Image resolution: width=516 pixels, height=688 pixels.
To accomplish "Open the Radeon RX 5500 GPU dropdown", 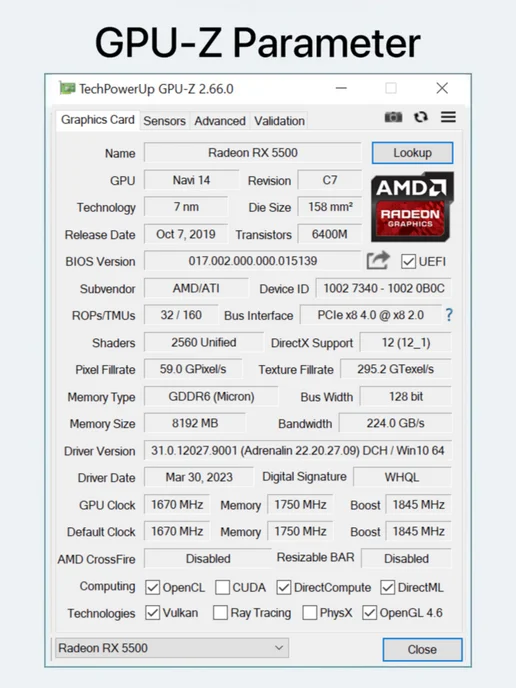I will (172, 648).
